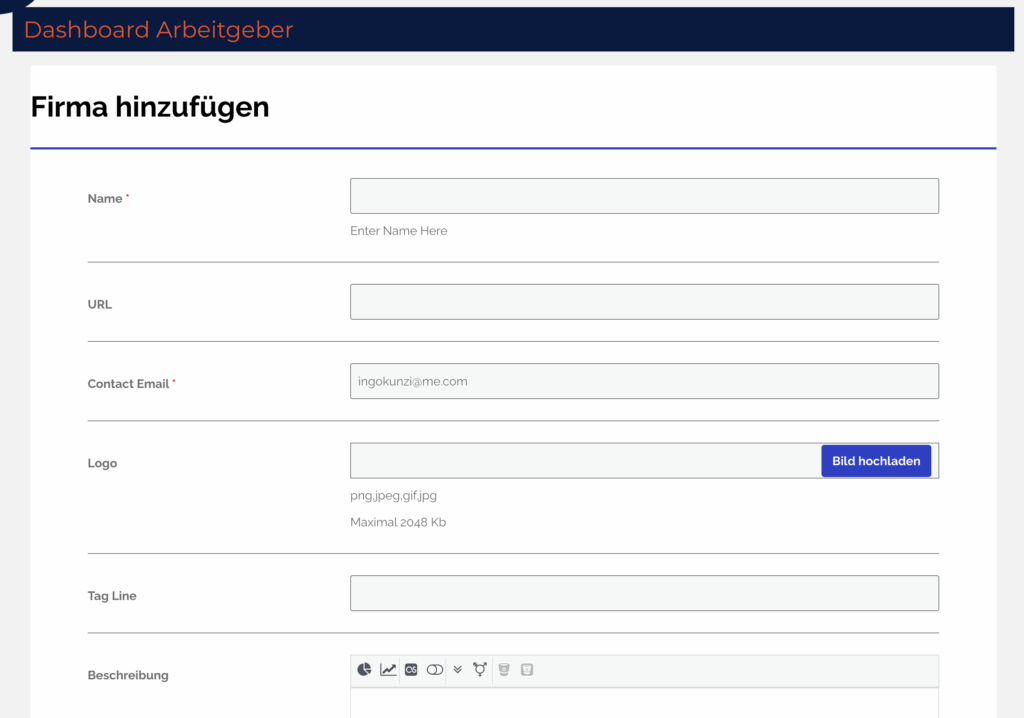Click the double chevron down toolbar icon
Viewport: 1024px width, 718px height.
coord(458,670)
